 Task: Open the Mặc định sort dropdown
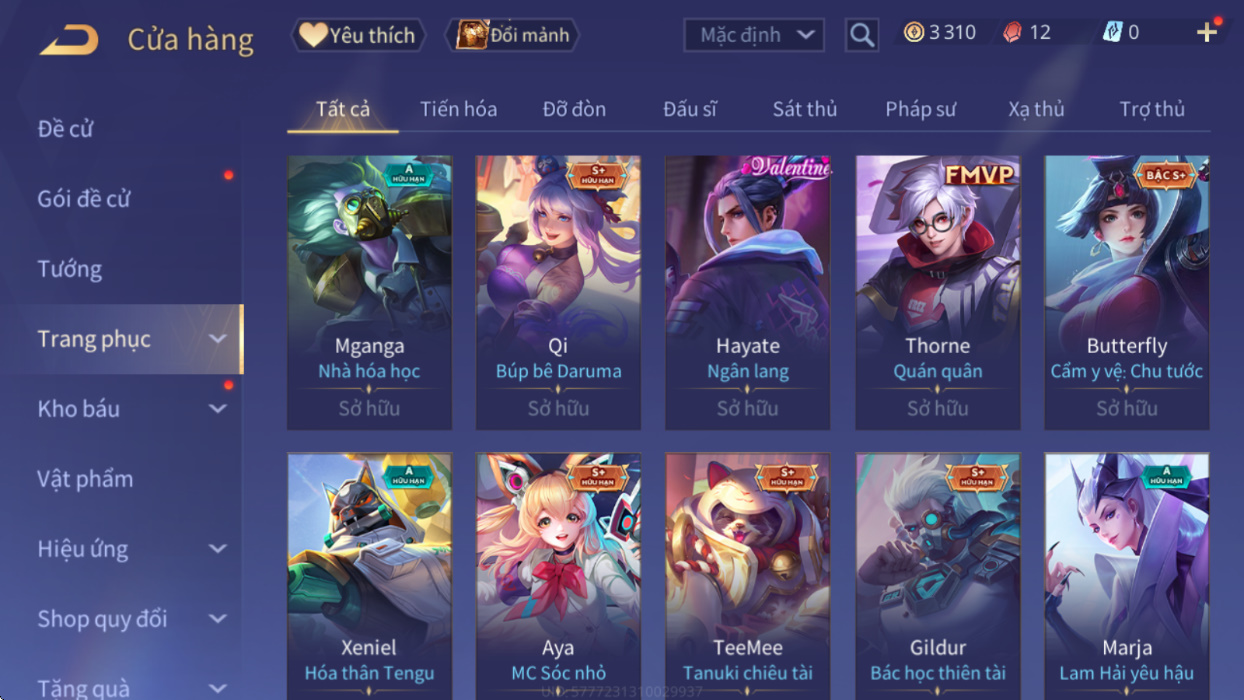754,35
